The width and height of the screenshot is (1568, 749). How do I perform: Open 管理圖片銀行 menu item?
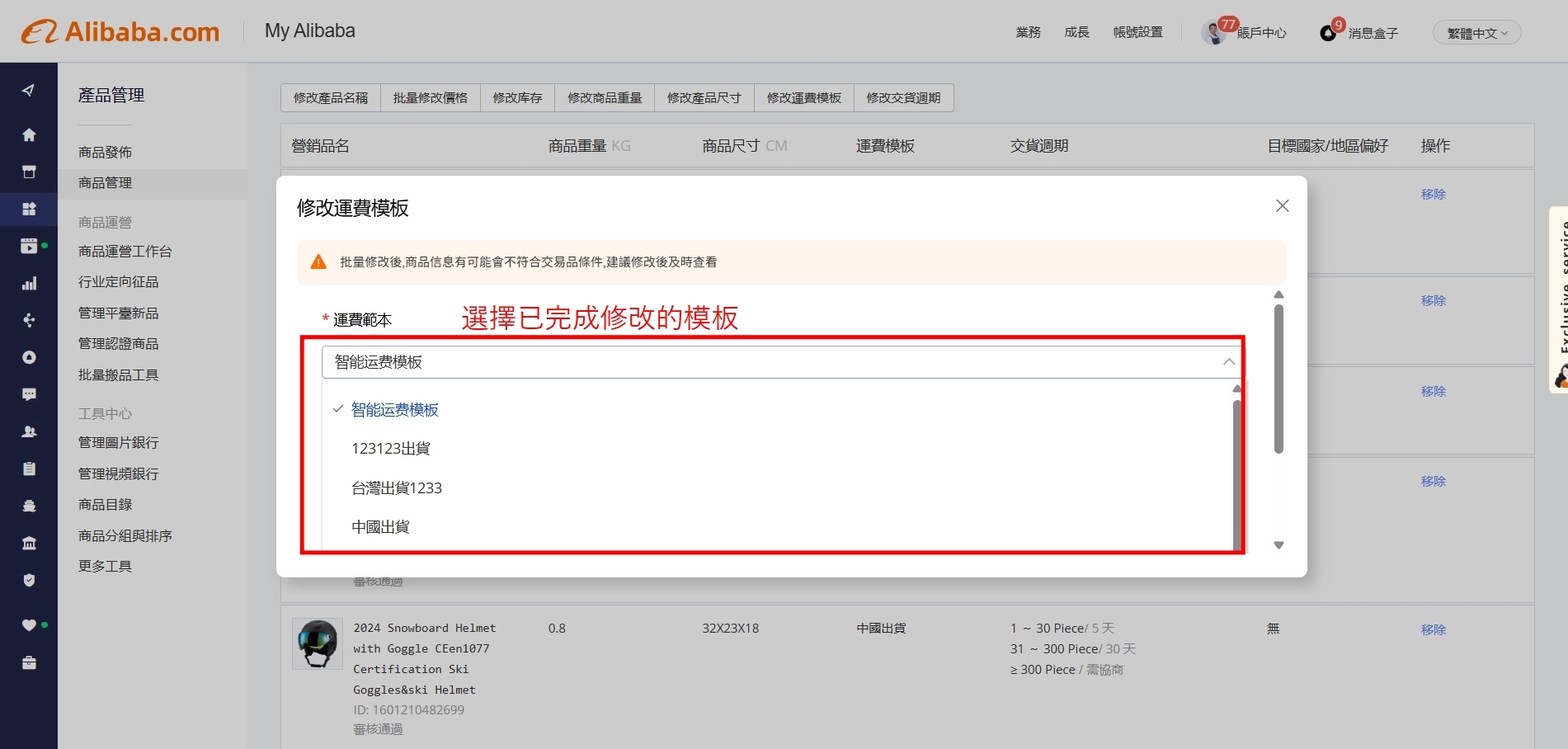pyautogui.click(x=118, y=443)
